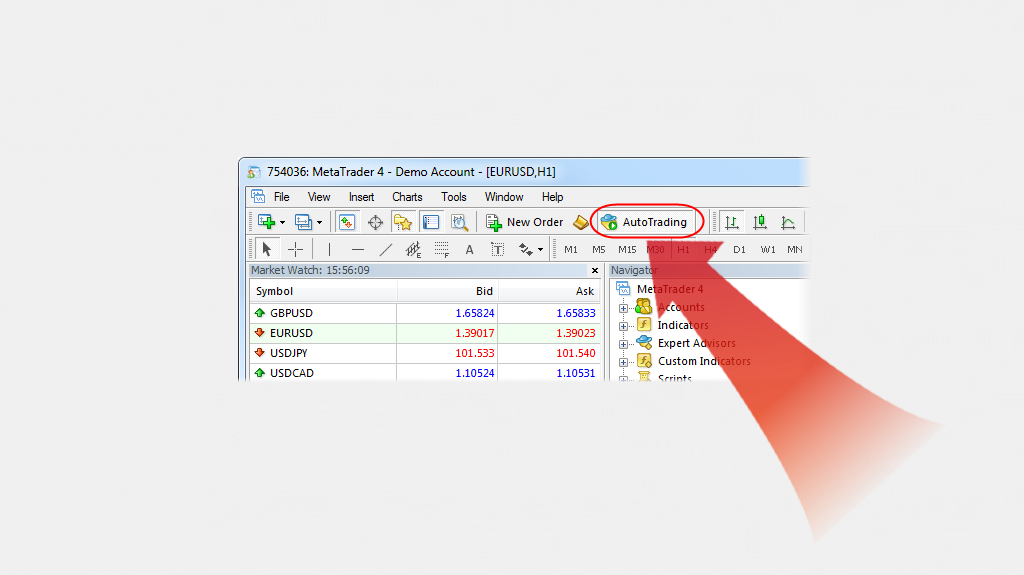This screenshot has height=575, width=1024.
Task: Select the M15 timeframe button
Action: coord(627,249)
